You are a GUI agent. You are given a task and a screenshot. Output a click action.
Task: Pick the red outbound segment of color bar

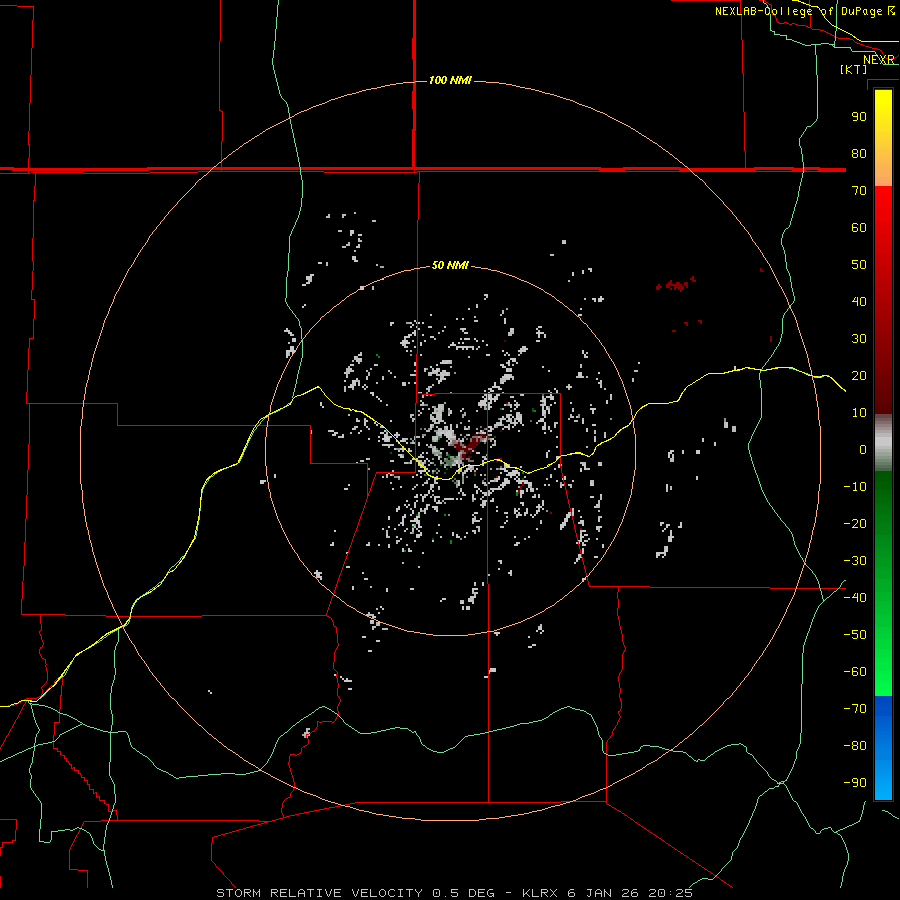[x=883, y=300]
